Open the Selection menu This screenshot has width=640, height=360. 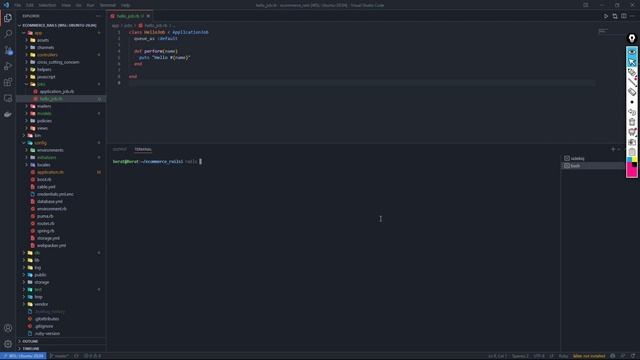[x=47, y=5]
